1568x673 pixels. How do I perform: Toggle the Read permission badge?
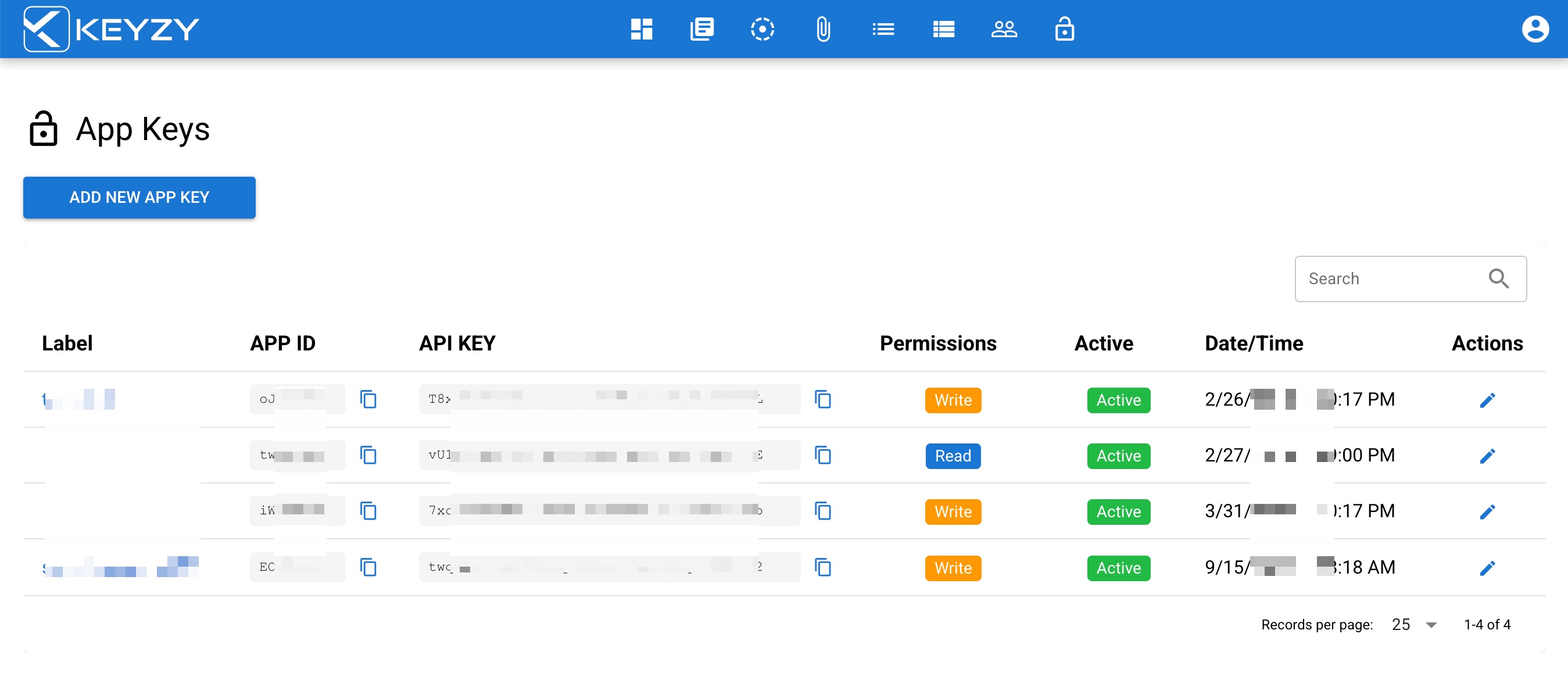[953, 456]
